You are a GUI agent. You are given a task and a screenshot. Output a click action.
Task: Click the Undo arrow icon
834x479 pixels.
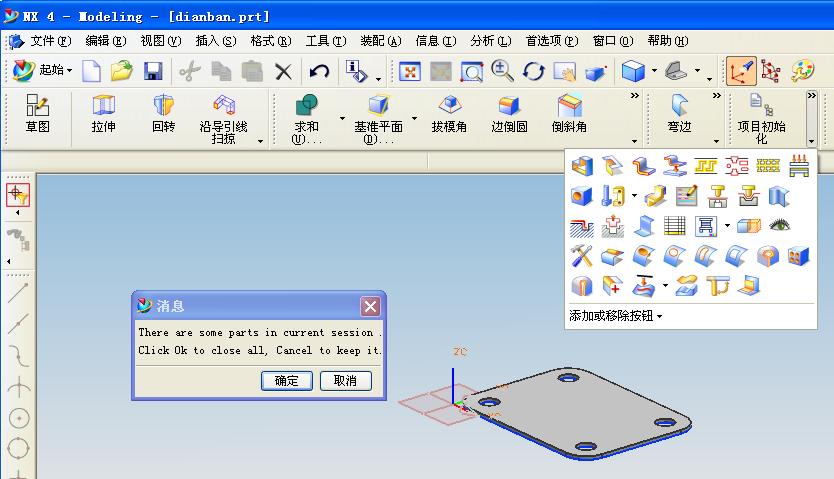319,71
